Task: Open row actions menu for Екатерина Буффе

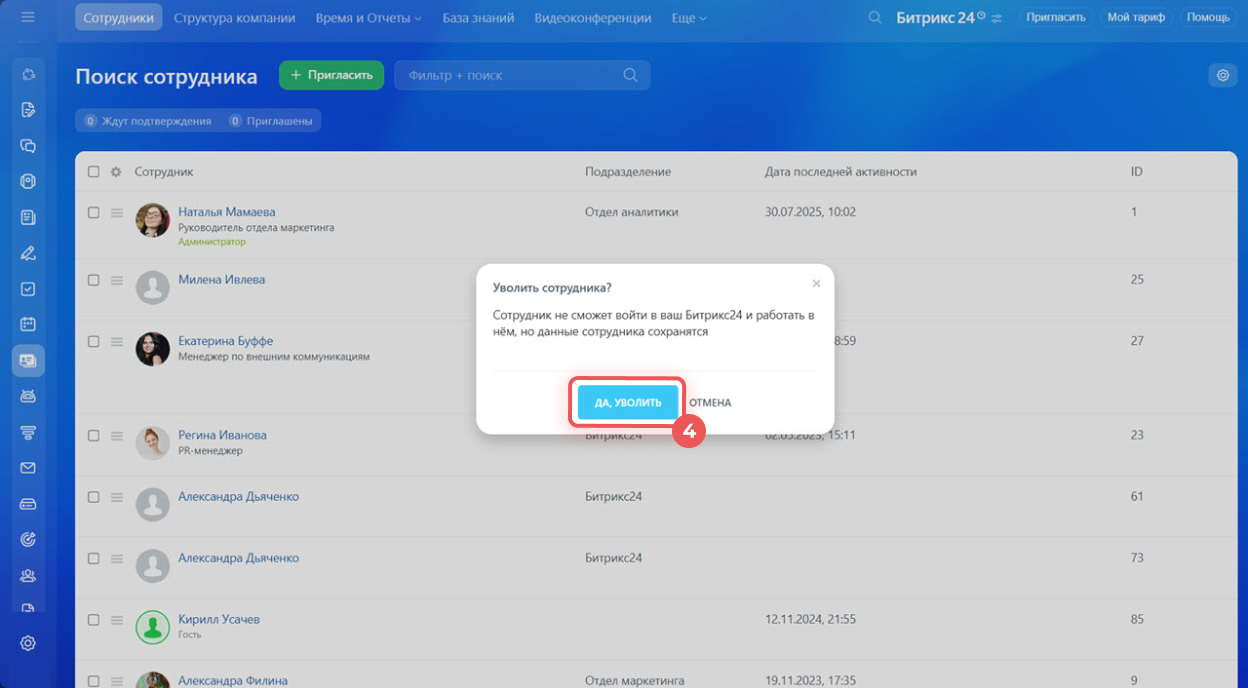Action: pyautogui.click(x=116, y=341)
